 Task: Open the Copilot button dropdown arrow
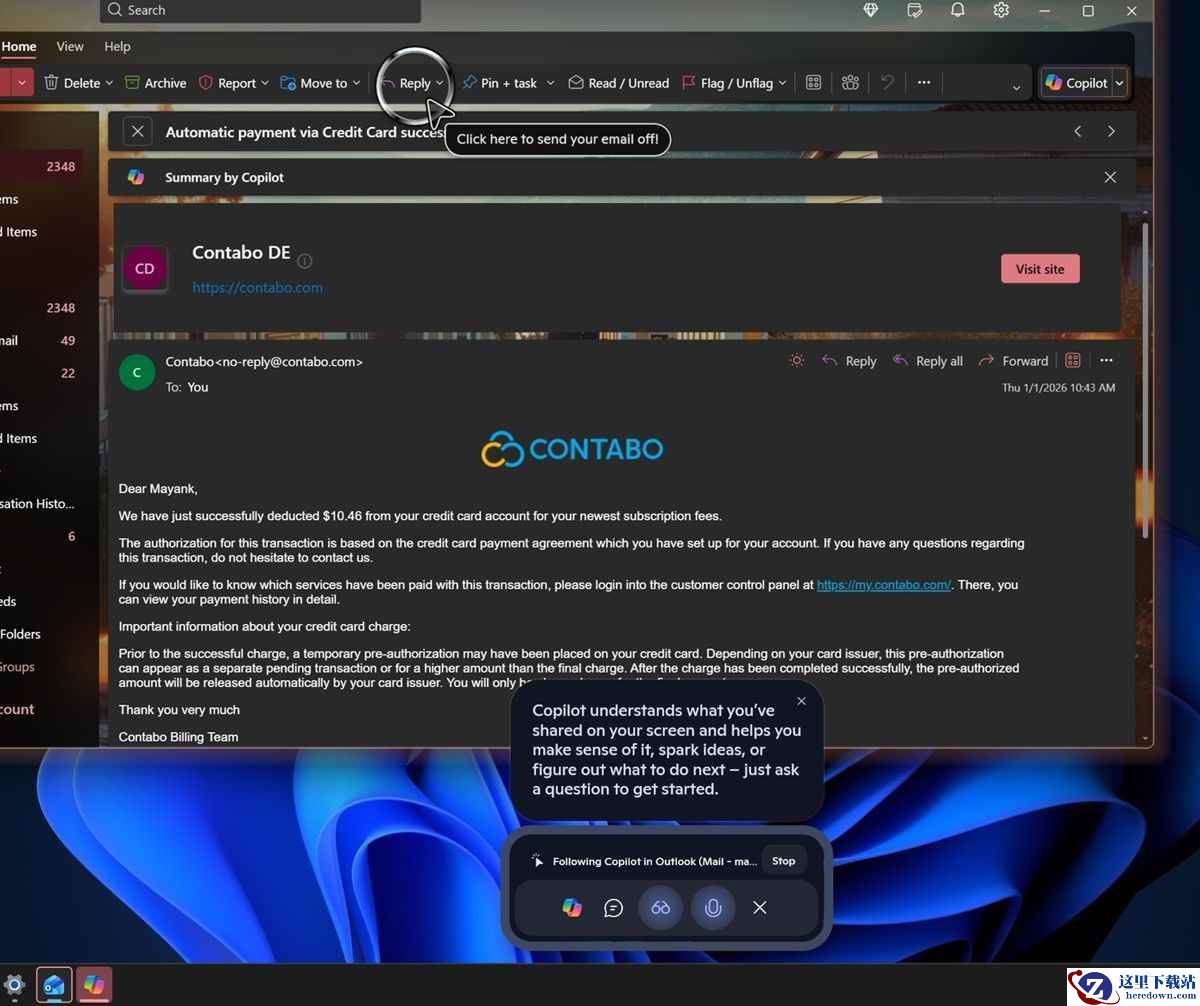1119,83
